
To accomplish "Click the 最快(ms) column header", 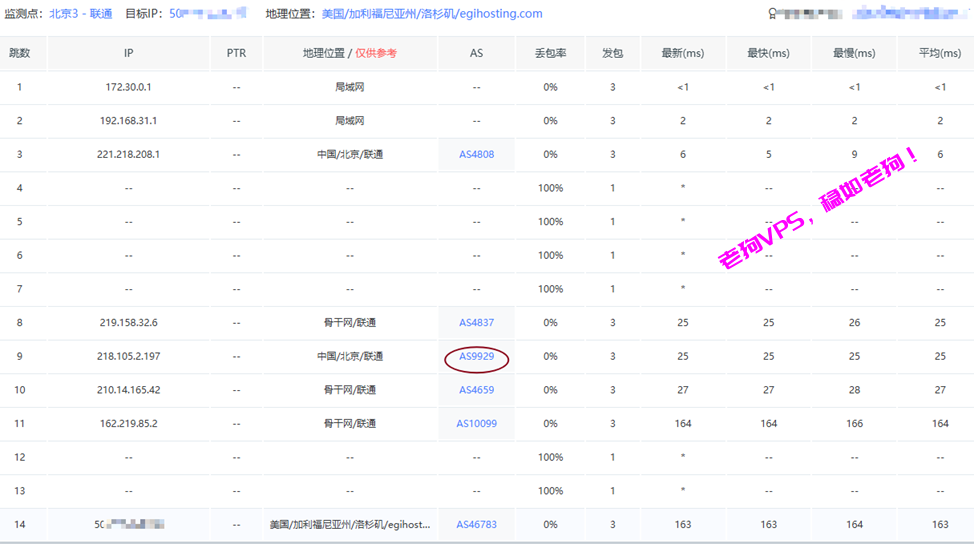I will coord(768,53).
